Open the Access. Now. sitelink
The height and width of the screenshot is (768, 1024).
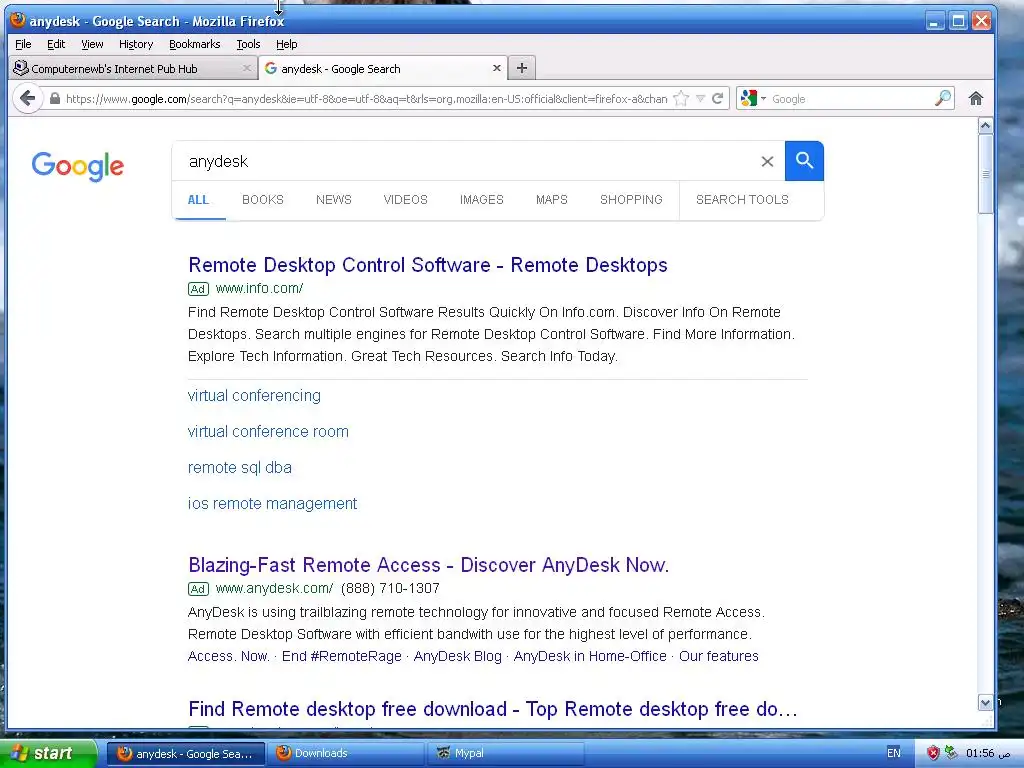[x=229, y=656]
